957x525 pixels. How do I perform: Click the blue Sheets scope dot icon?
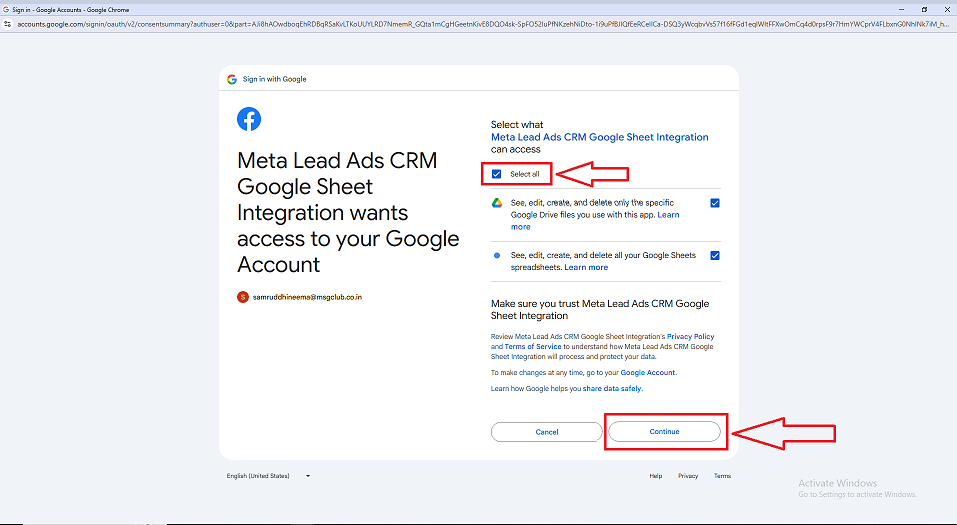pyautogui.click(x=496, y=255)
